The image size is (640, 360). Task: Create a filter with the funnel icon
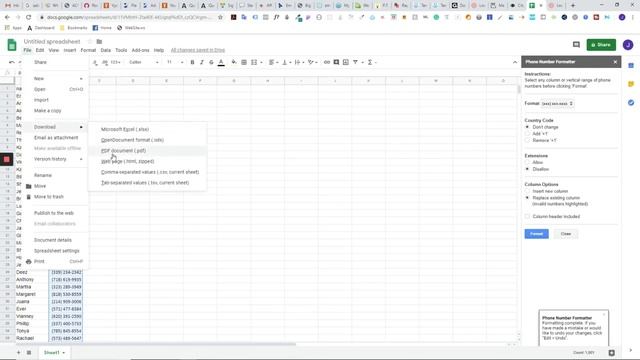(357, 62)
